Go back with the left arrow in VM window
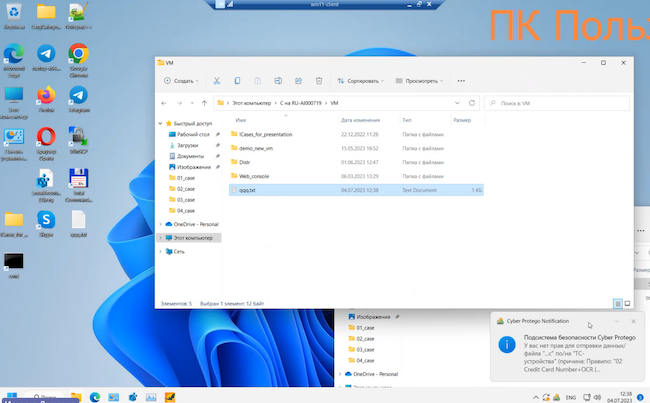Image resolution: width=650 pixels, height=403 pixels. pyautogui.click(x=164, y=103)
